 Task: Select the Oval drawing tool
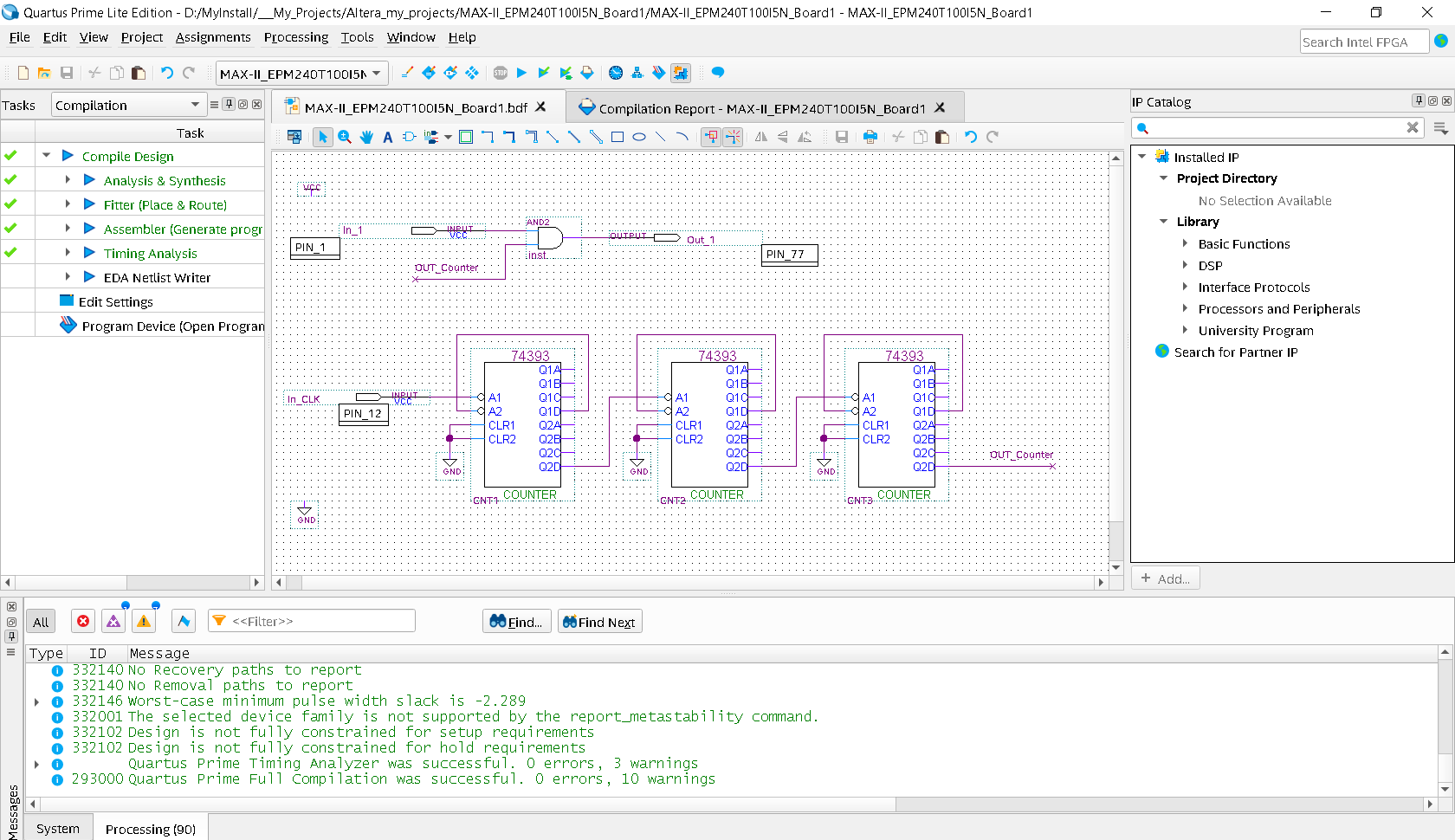pyautogui.click(x=639, y=137)
